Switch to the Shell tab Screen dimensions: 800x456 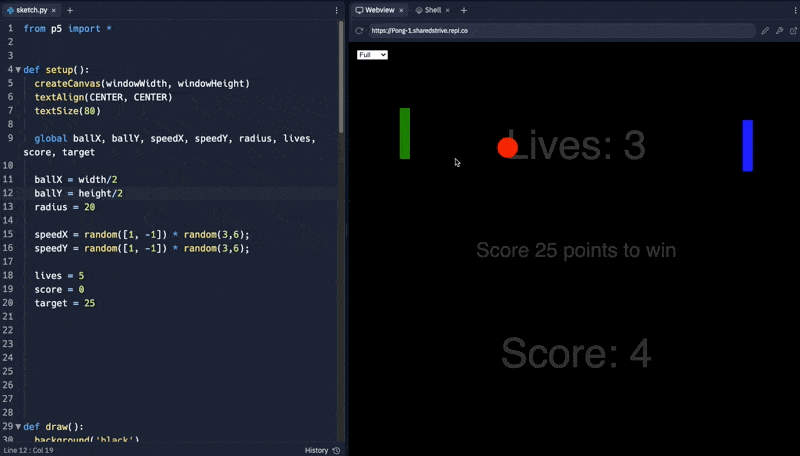click(432, 10)
